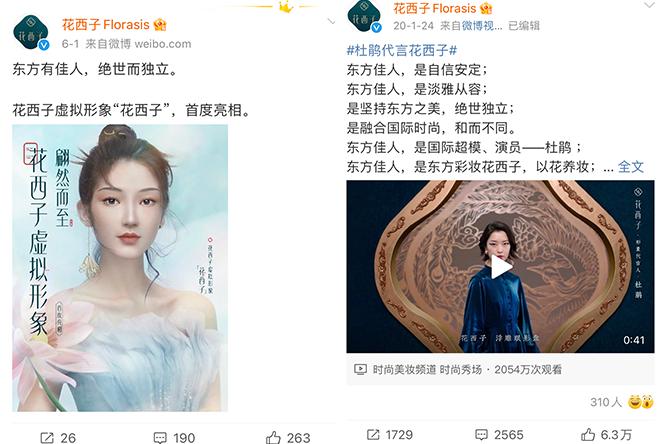Open comments icon with 2565 replies
The height and width of the screenshot is (444, 666).
[481, 435]
